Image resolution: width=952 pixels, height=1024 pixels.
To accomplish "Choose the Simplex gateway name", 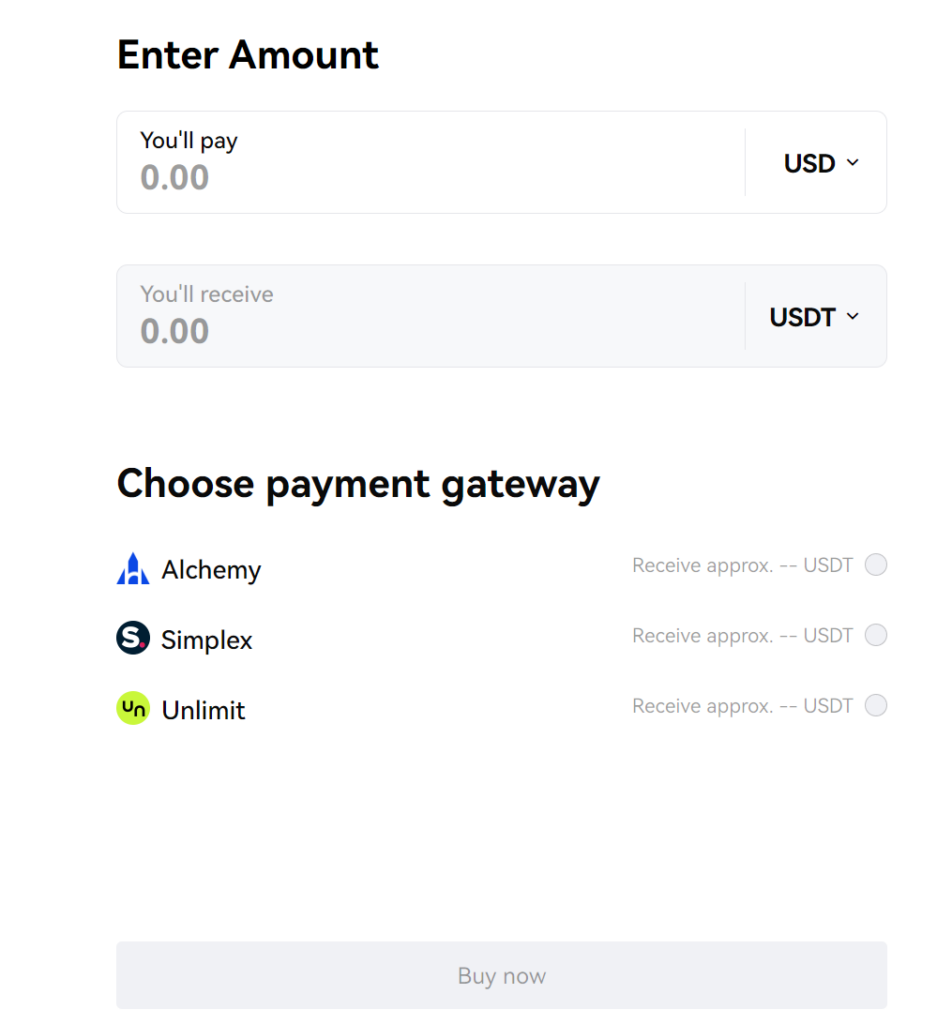I will coord(207,640).
